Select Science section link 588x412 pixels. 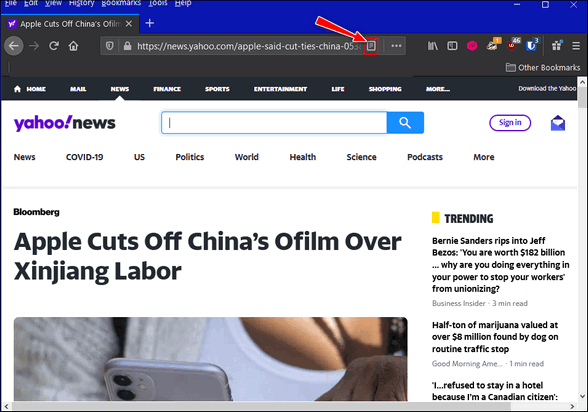pyautogui.click(x=361, y=157)
